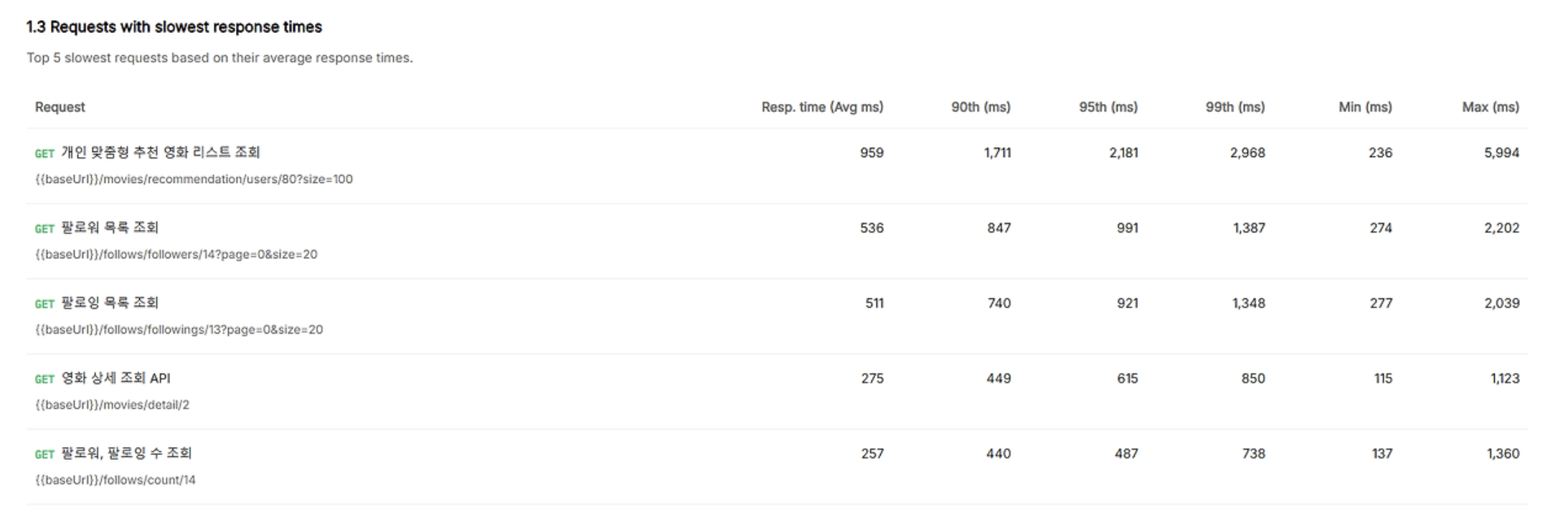Screen dimensions: 1568x508
Task: Click the 90th (ms) column header
Action: [x=981, y=107]
